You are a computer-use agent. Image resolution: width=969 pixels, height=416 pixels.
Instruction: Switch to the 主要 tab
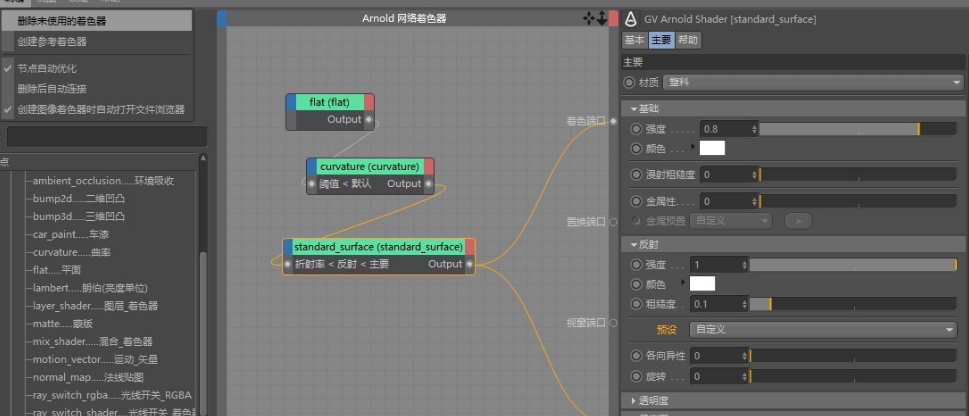click(x=661, y=40)
